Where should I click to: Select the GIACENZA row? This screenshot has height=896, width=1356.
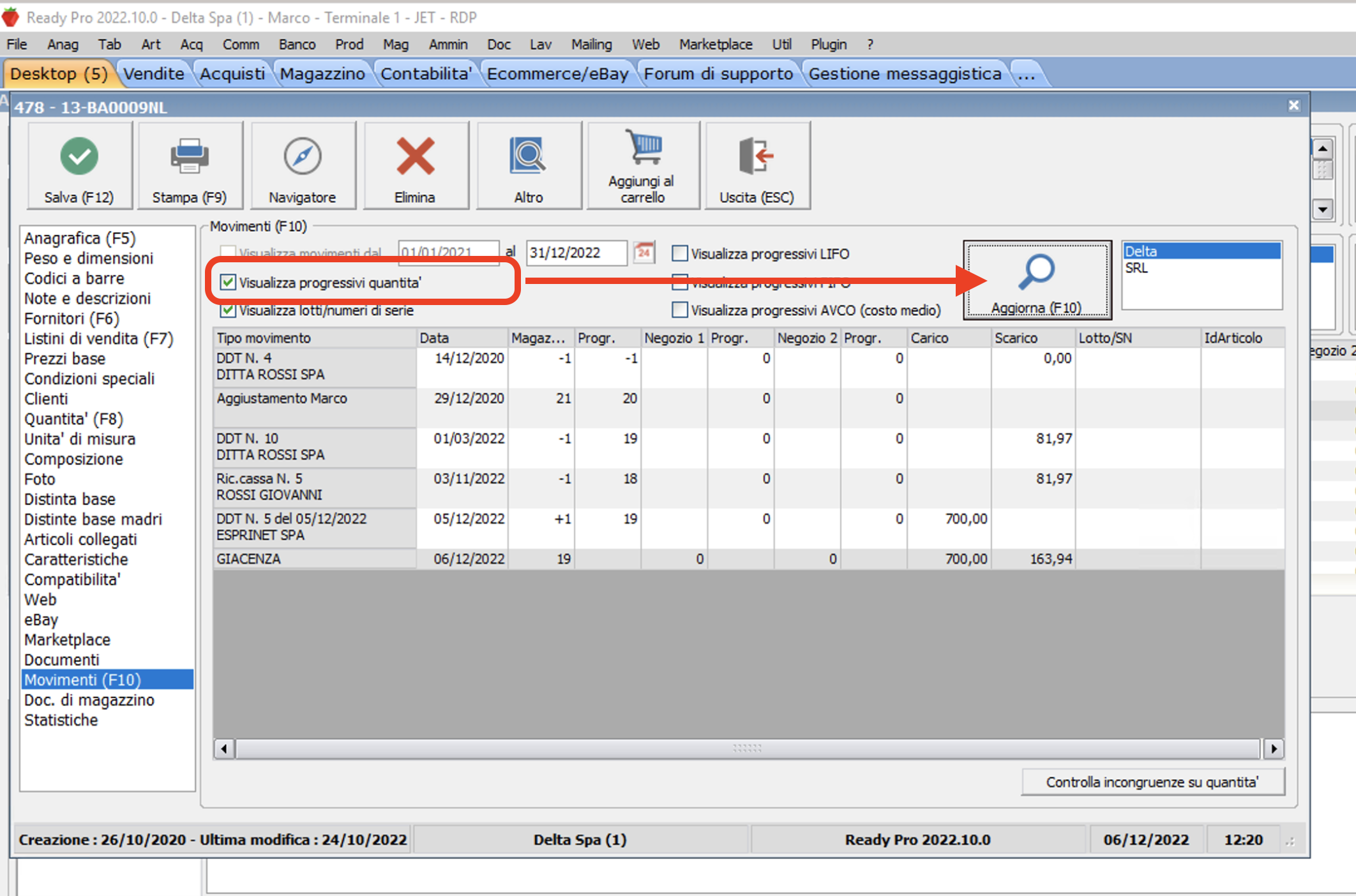(x=748, y=559)
